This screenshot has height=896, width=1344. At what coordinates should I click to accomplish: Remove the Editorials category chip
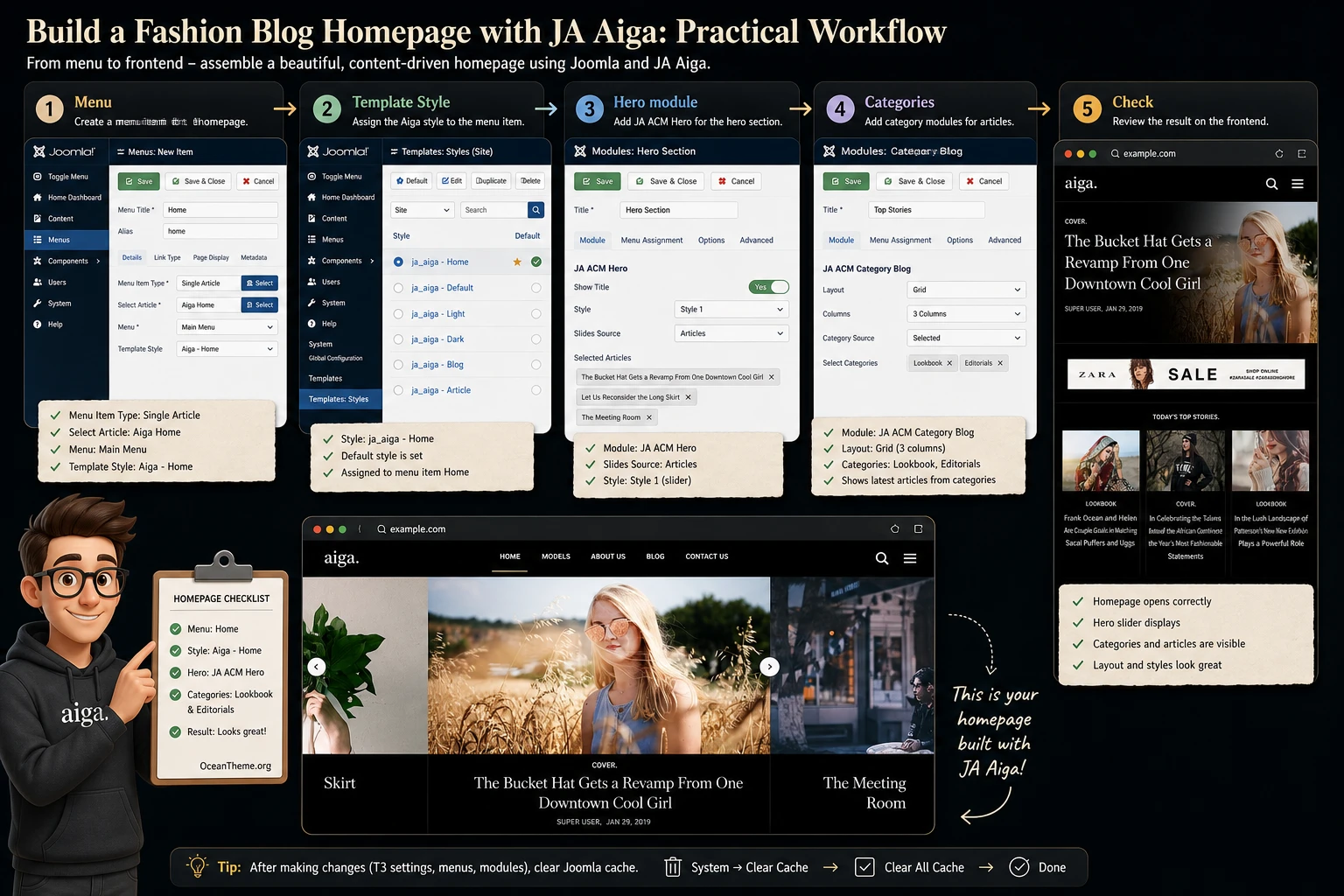1000,363
